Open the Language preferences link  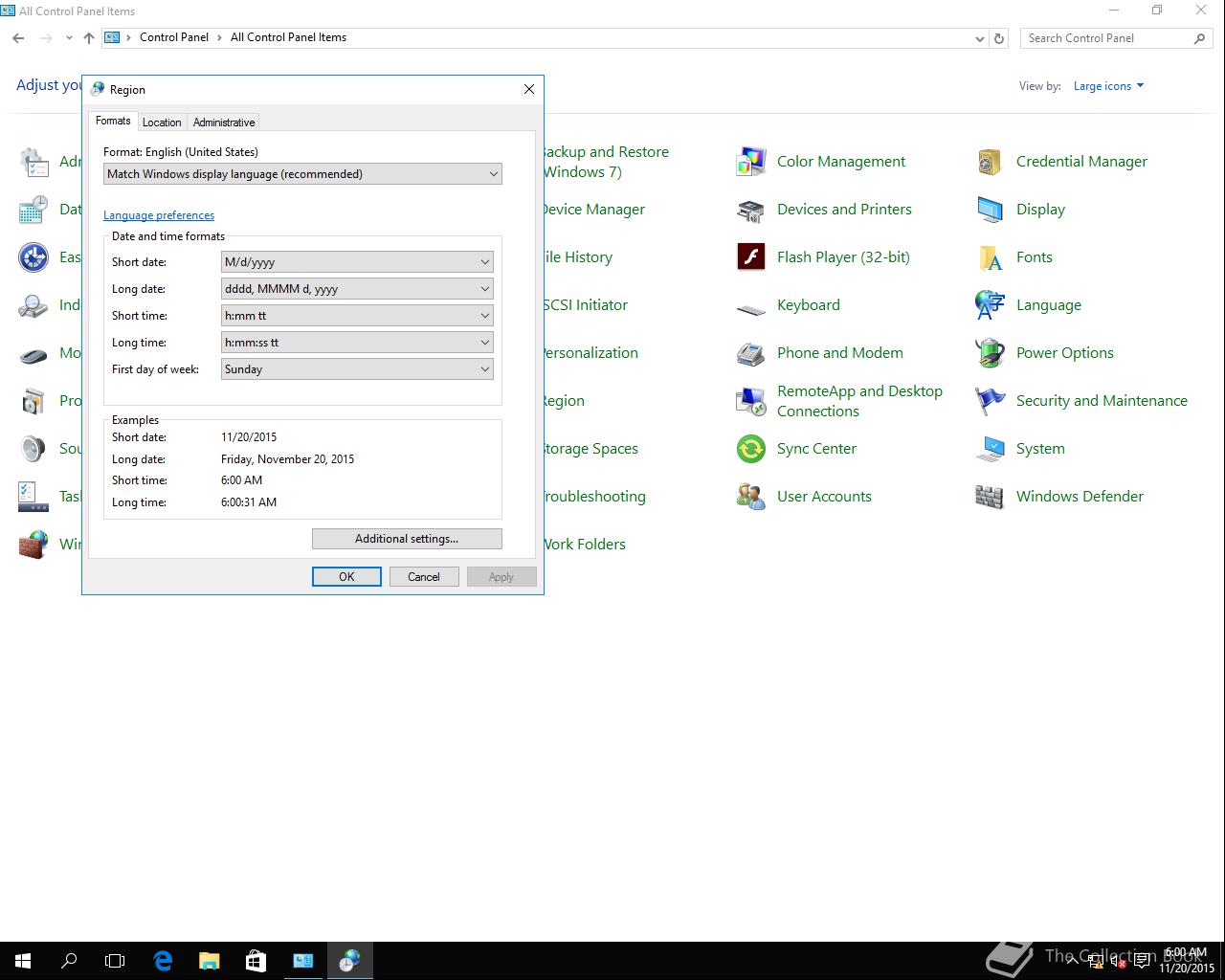click(159, 215)
